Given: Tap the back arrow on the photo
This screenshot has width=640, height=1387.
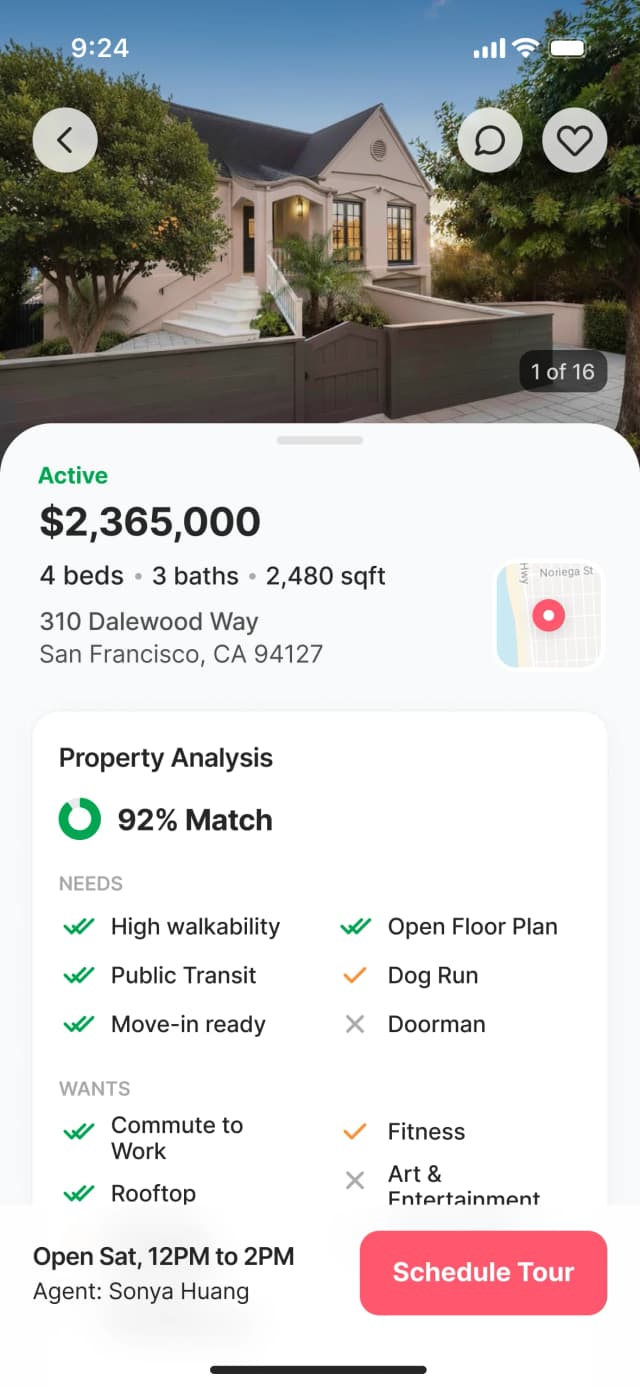Looking at the screenshot, I should pos(64,140).
